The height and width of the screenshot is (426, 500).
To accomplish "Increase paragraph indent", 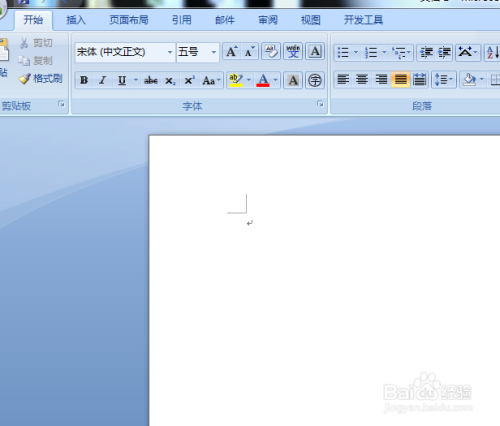I will coord(444,52).
